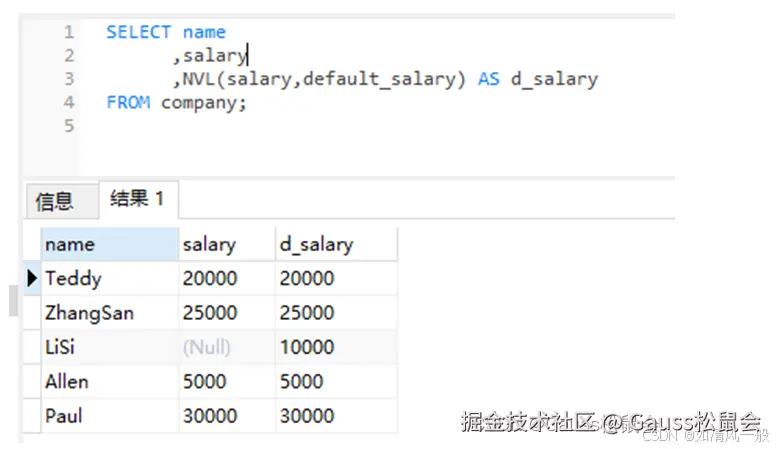
Task: Click Teddy's salary cell 20000
Action: tap(227, 278)
